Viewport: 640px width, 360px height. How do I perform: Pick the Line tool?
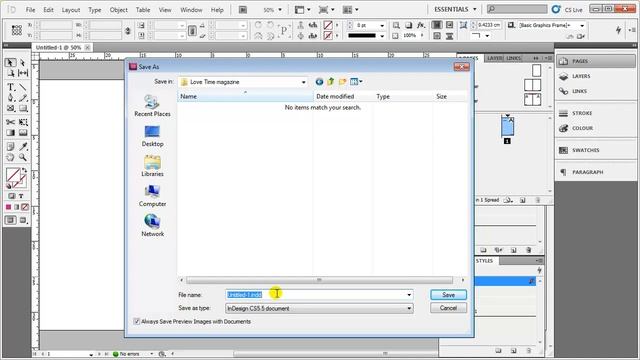tap(23, 87)
